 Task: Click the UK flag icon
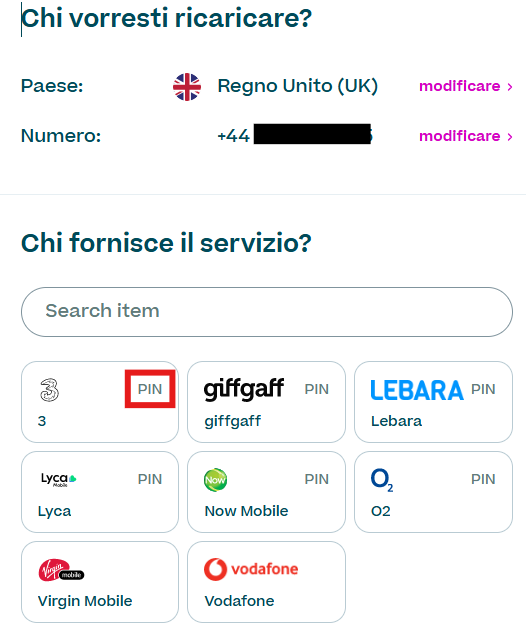pyautogui.click(x=187, y=87)
